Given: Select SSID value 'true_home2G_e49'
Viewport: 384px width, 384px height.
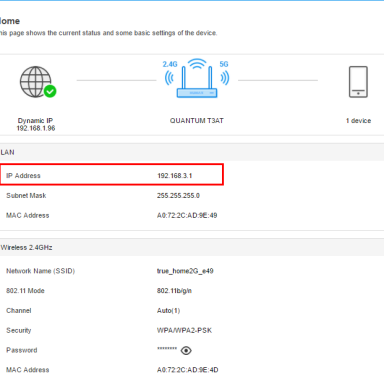Looking at the screenshot, I should tap(185, 271).
